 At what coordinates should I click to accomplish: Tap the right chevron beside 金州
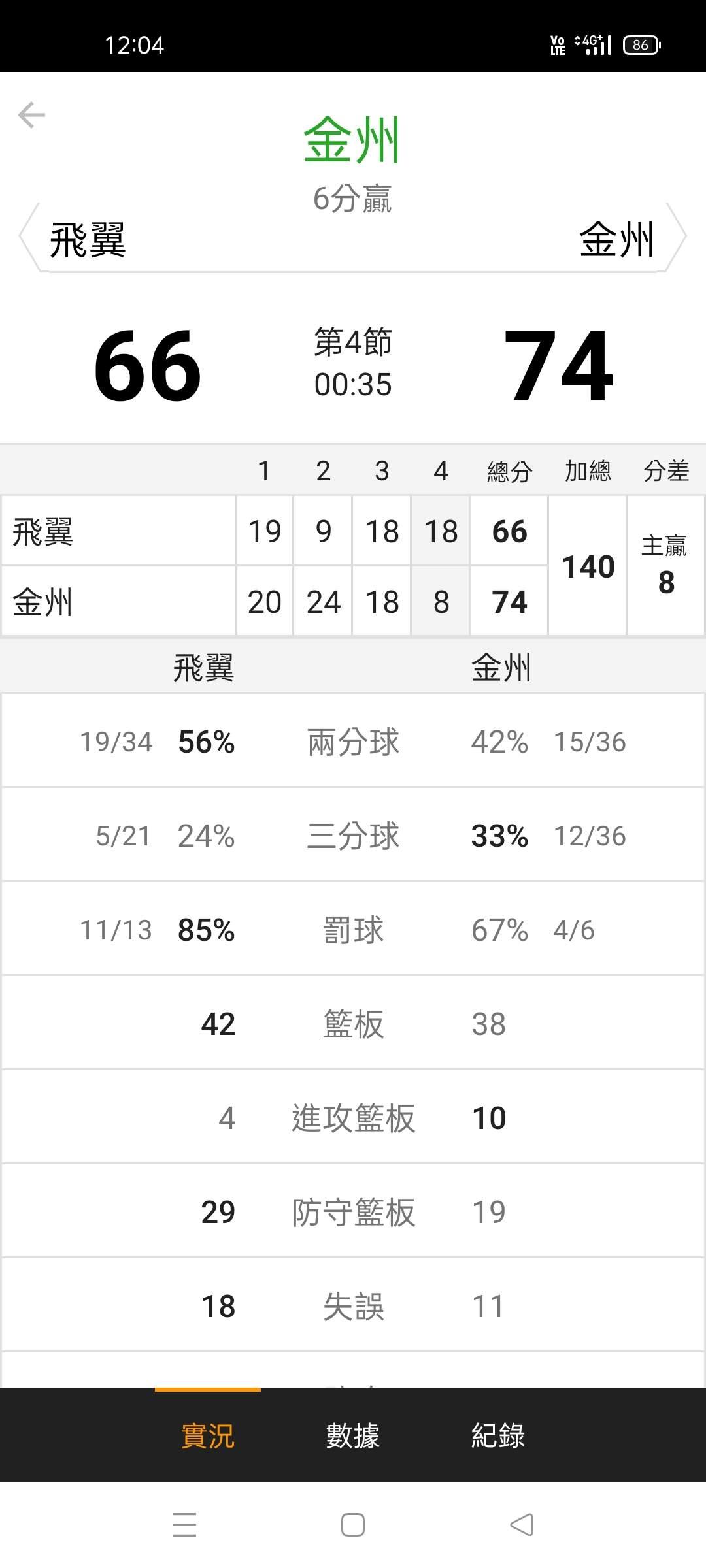pos(677,237)
